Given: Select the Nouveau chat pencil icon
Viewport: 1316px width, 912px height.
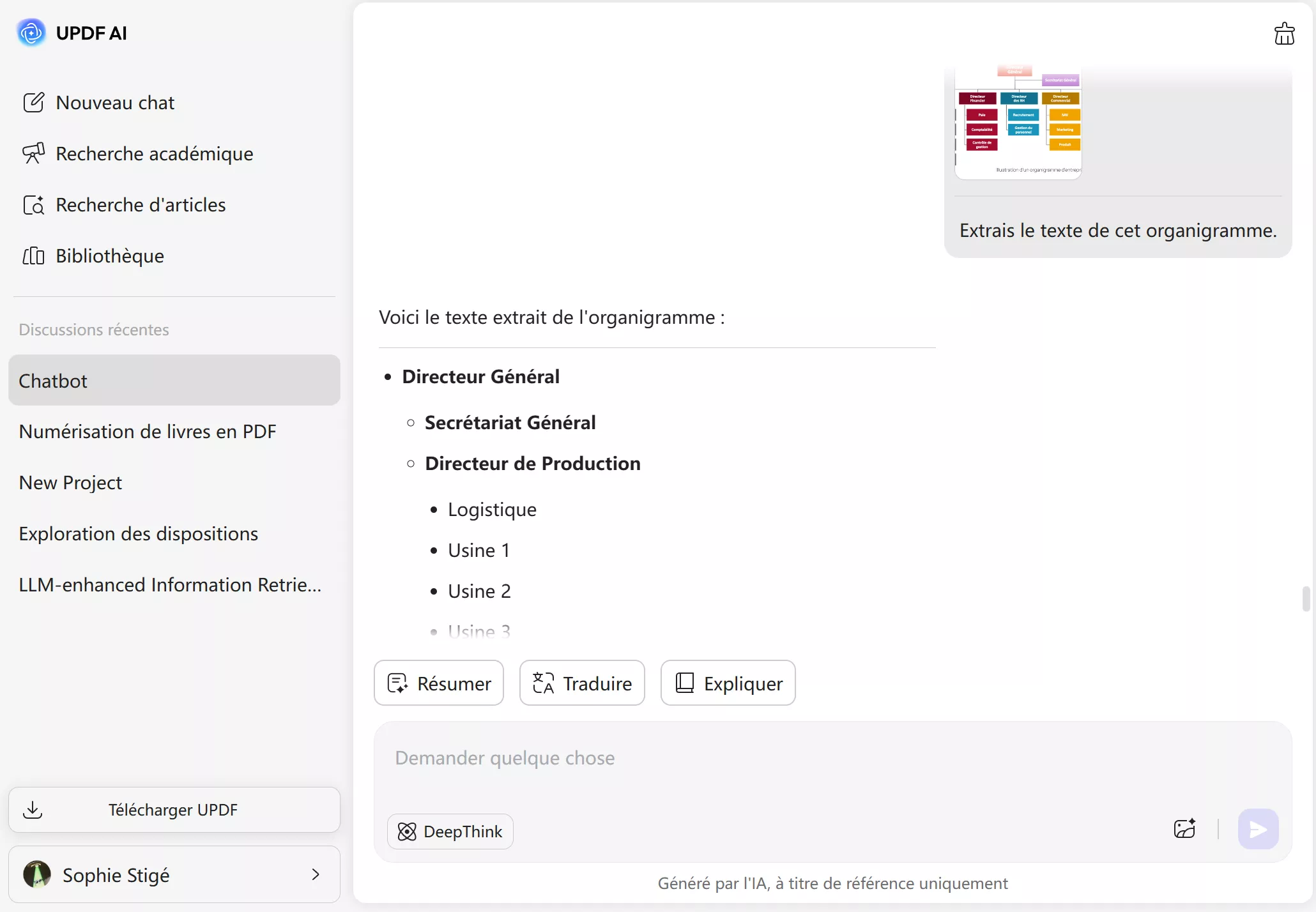Looking at the screenshot, I should tap(34, 102).
